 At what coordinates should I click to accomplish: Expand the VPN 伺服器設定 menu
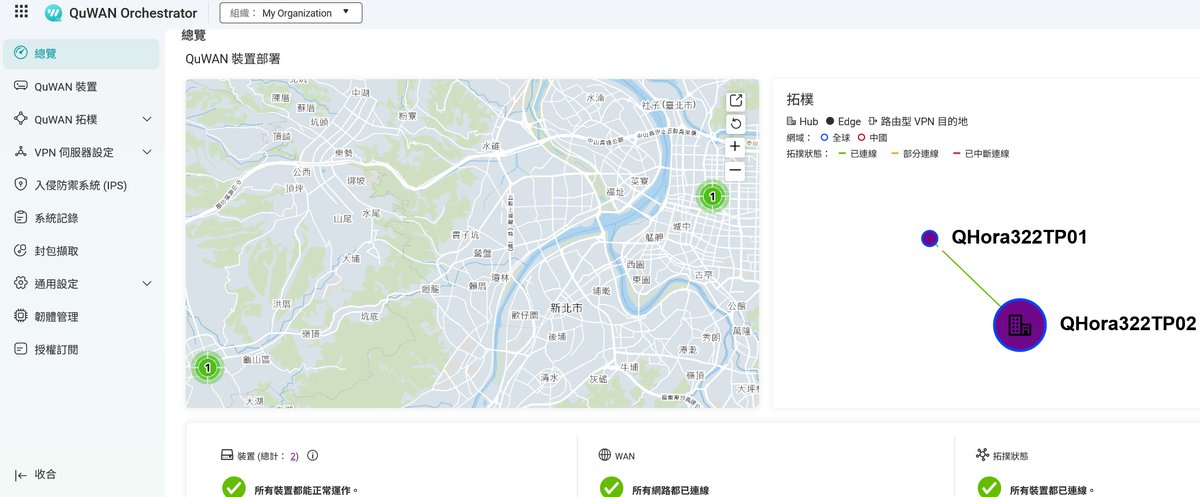point(147,152)
